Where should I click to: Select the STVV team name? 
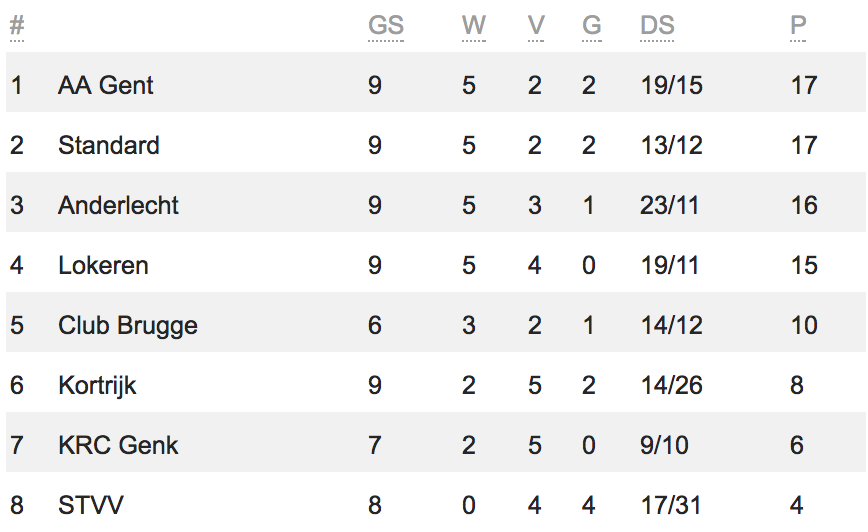[91, 505]
